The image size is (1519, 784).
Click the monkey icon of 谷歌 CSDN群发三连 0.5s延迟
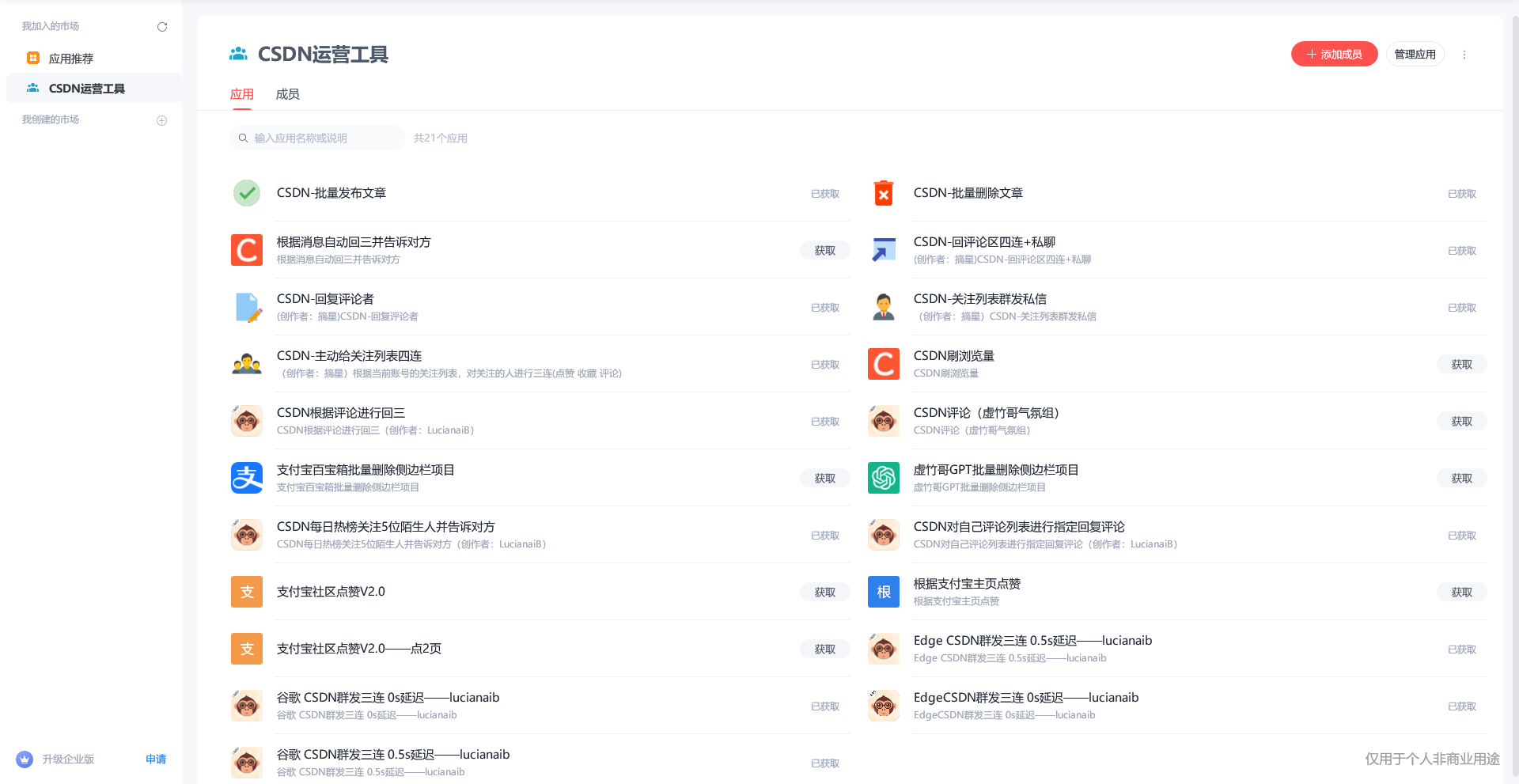[247, 763]
